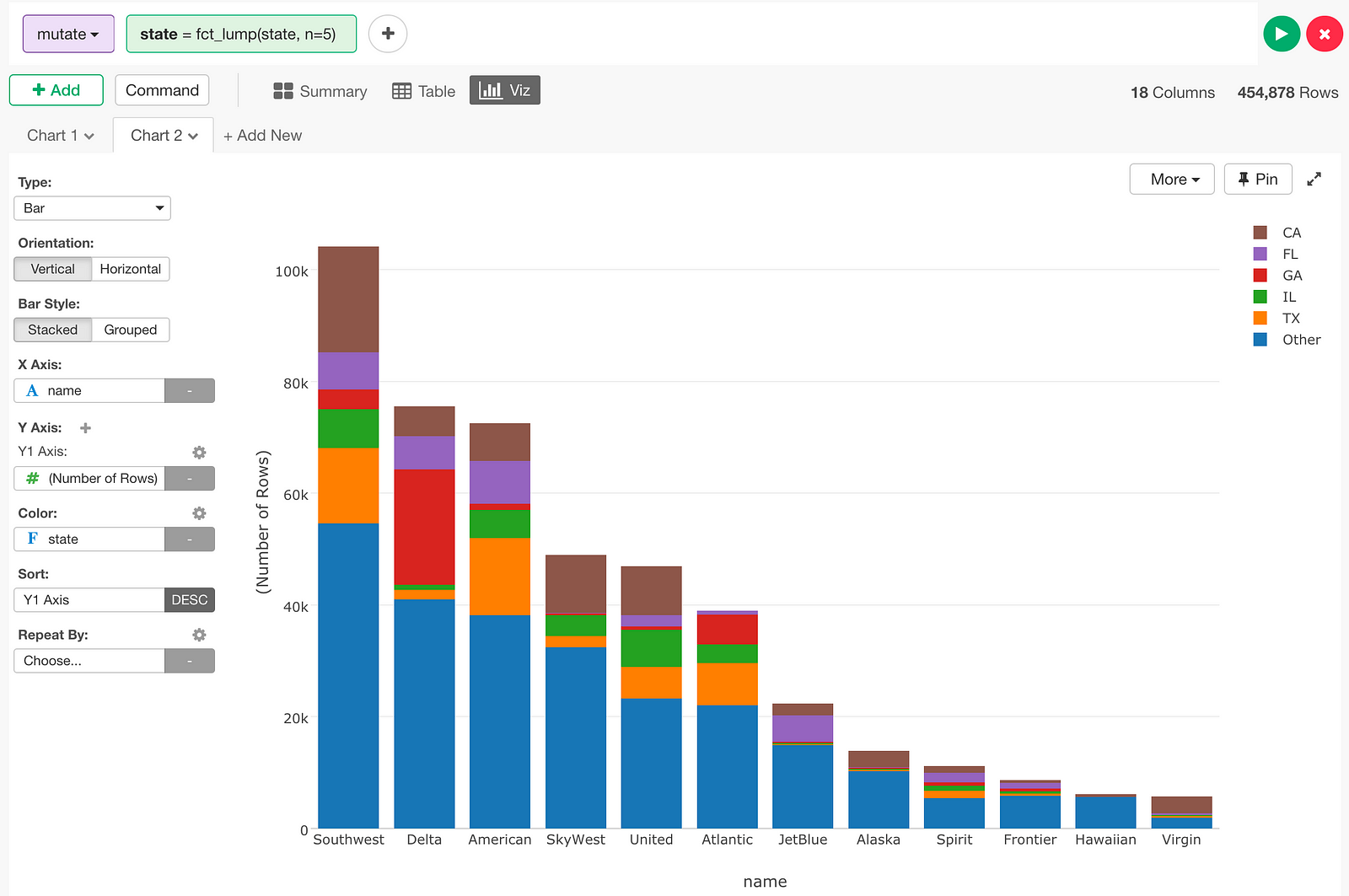This screenshot has height=896, width=1349.
Task: Expand chart to fullscreen
Action: (x=1314, y=180)
